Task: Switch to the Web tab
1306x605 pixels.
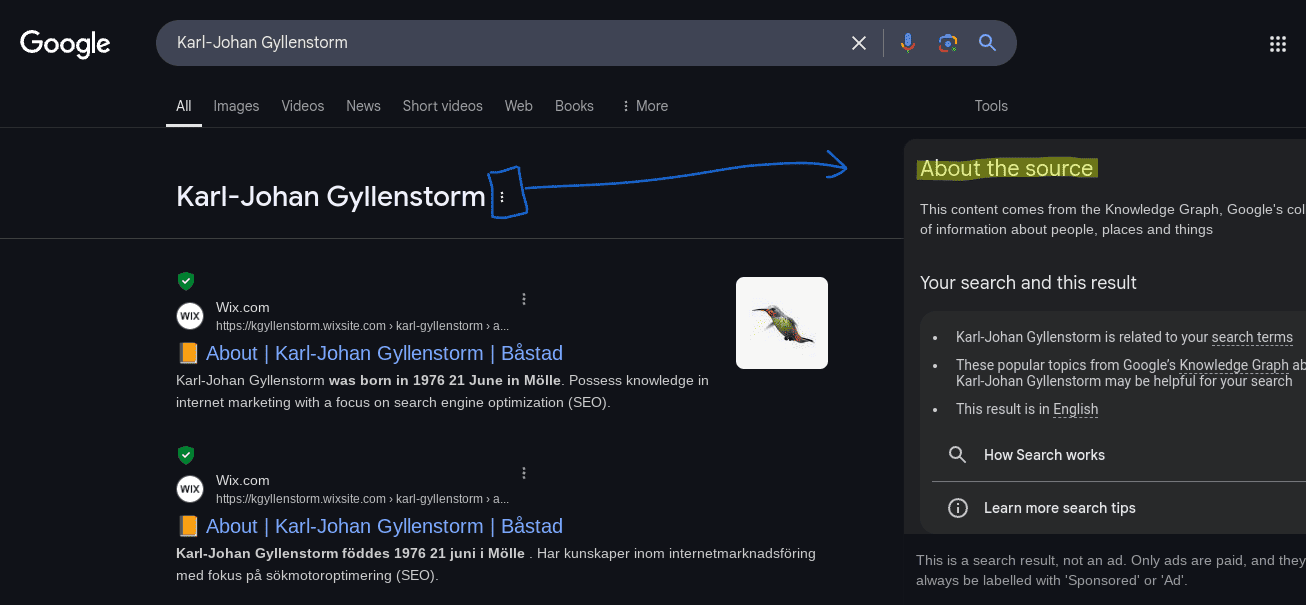Action: (x=518, y=106)
